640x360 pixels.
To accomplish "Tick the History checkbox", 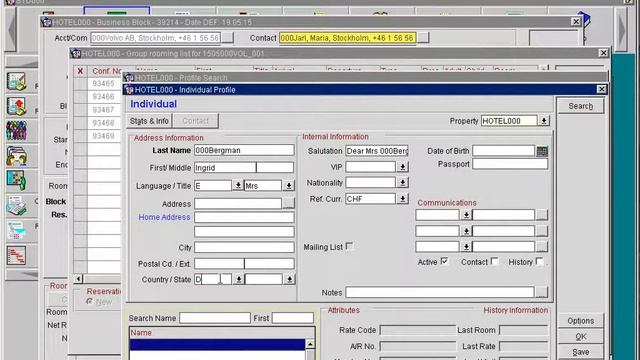I will click(x=539, y=261).
